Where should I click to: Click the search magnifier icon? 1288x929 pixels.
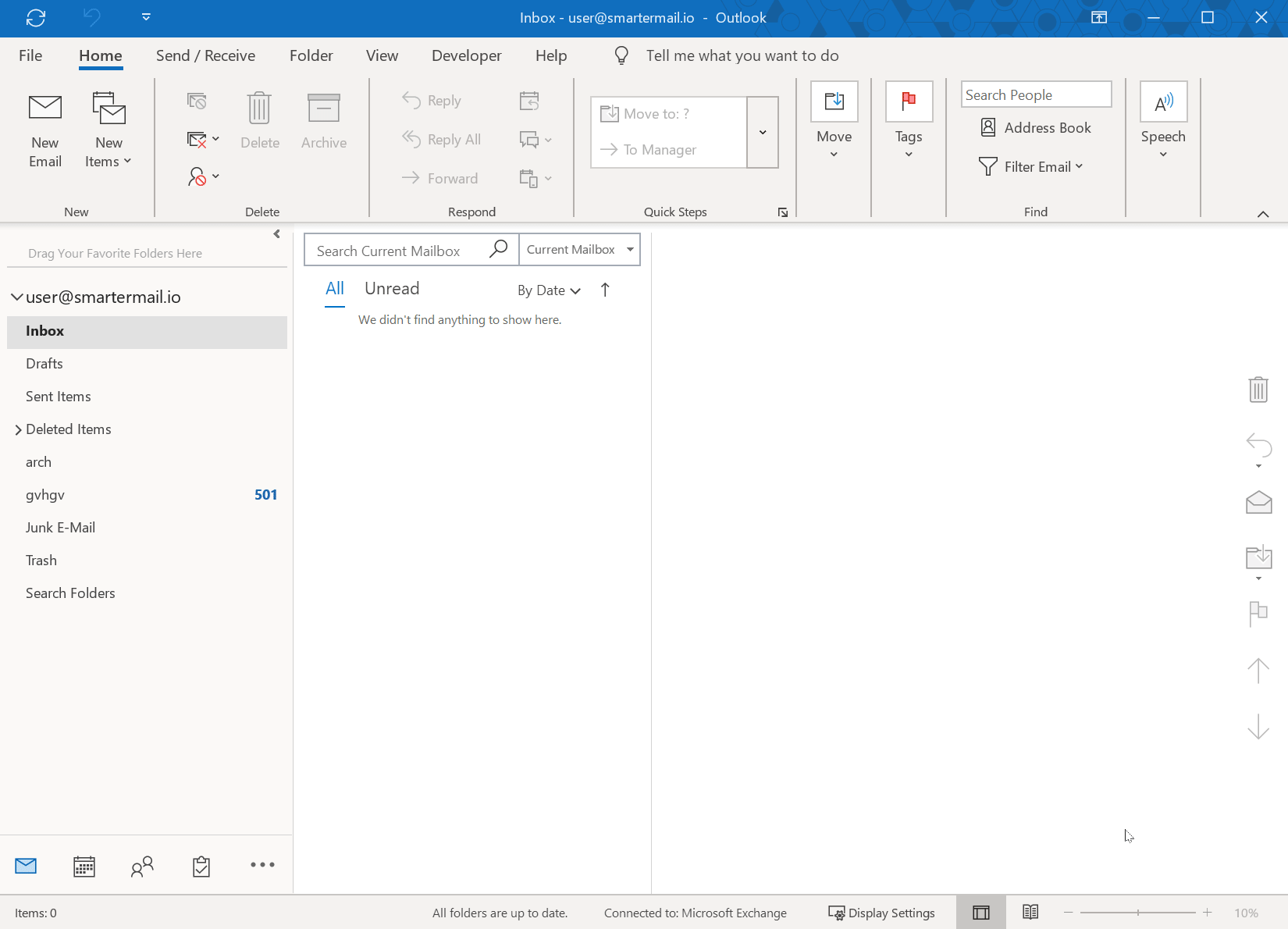[x=498, y=249]
